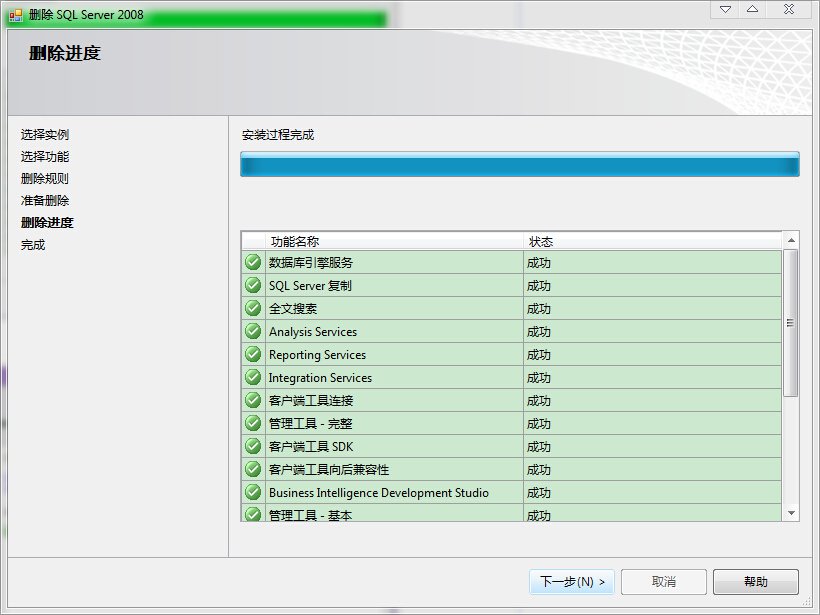The image size is (820, 615).
Task: Click green checkmark icon beside SQL Server 复制
Action: 253,285
